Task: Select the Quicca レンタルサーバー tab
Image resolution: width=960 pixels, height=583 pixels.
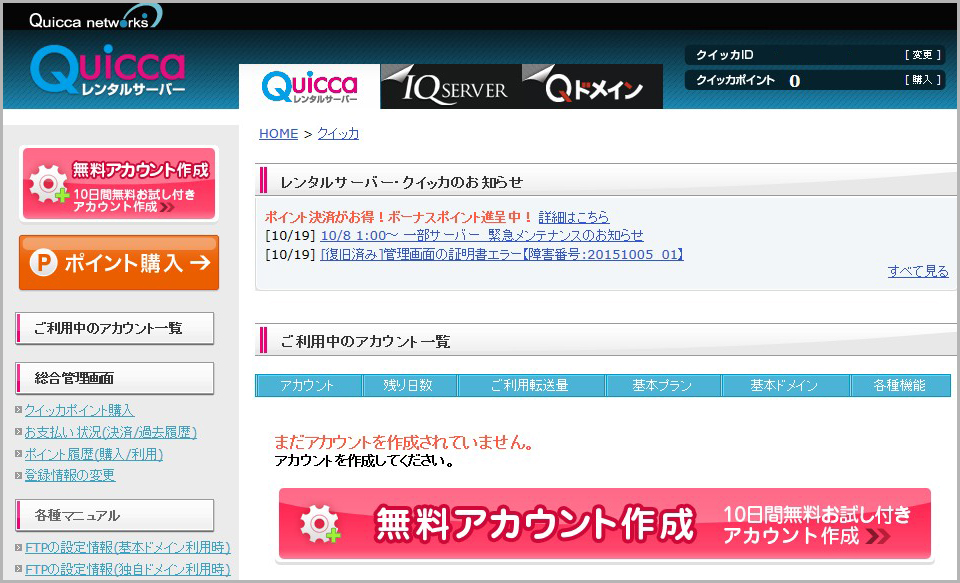Action: click(x=309, y=88)
